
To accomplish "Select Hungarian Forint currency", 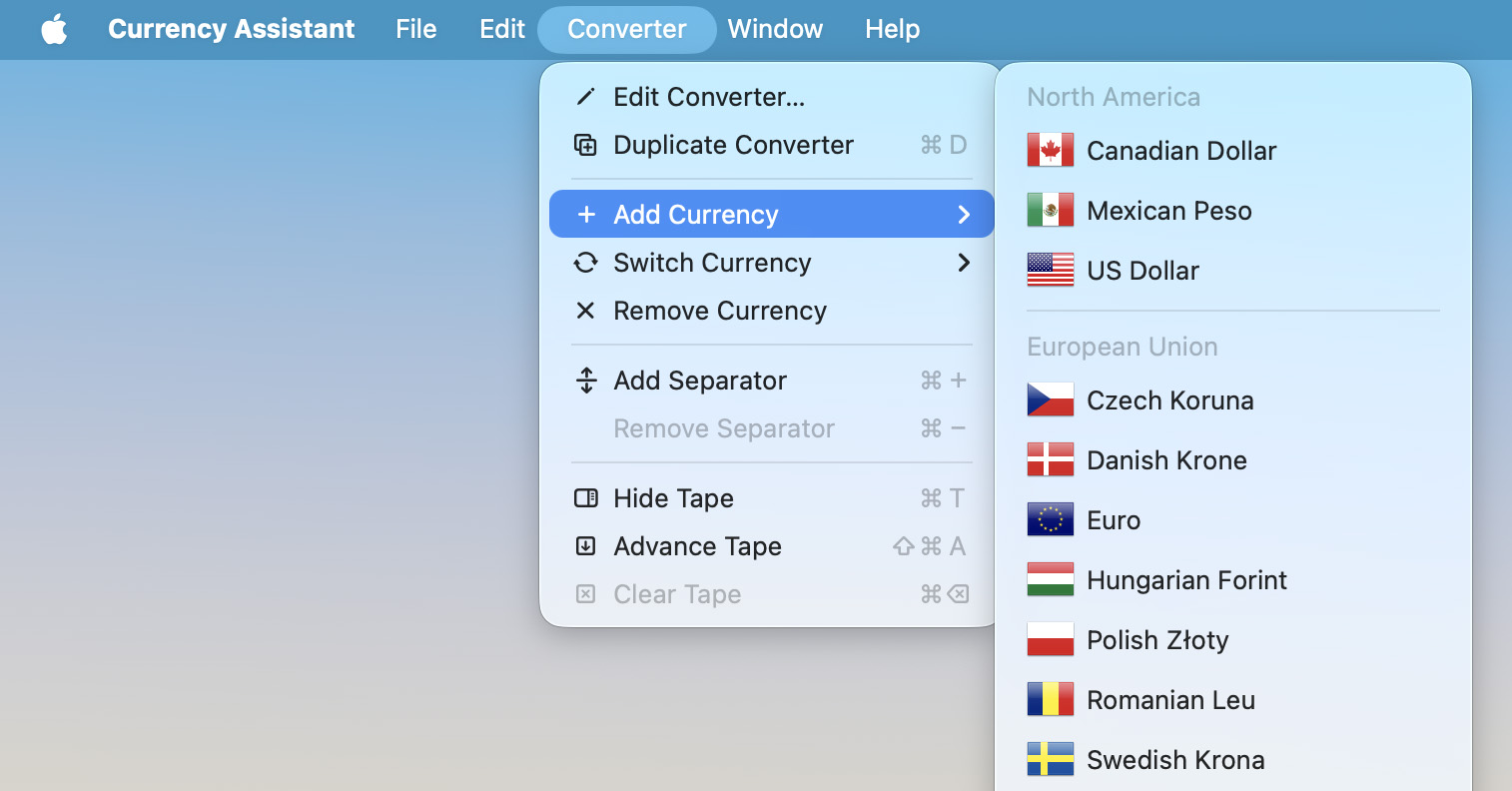I will 1187,579.
